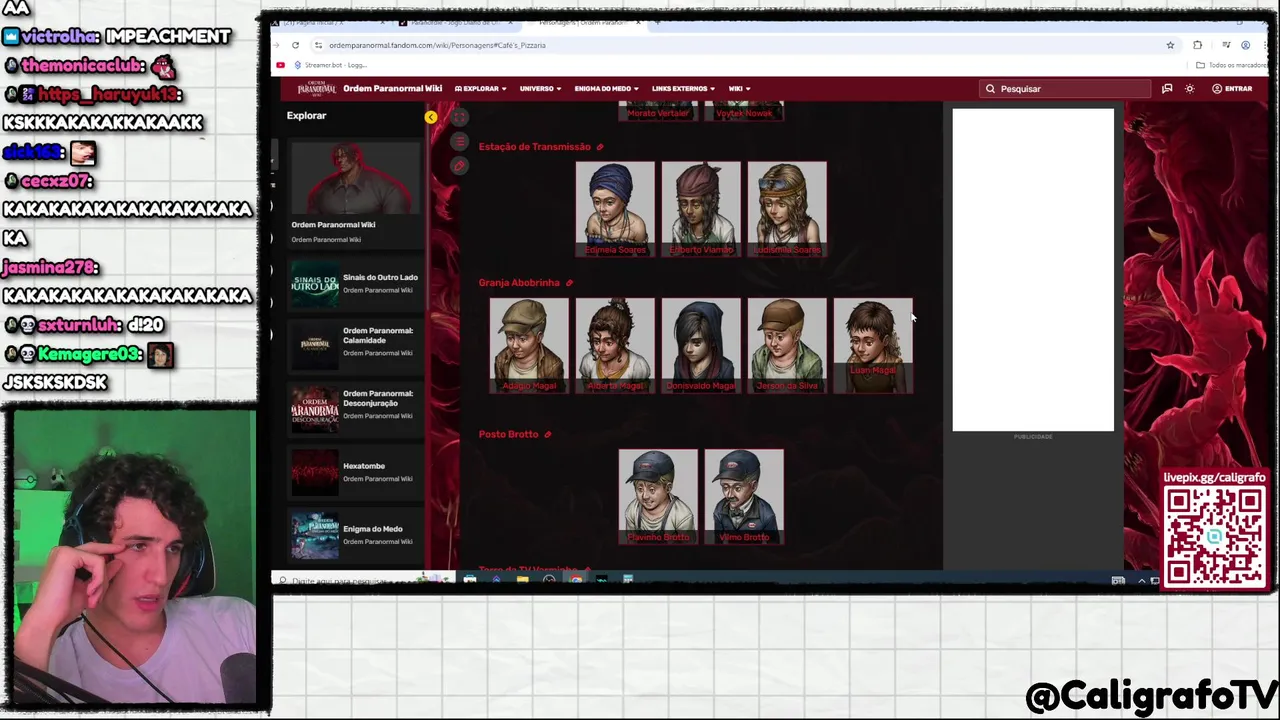Screen dimensions: 1280x720
Task: Edit the Granja Abobrinha section
Action: (x=569, y=283)
